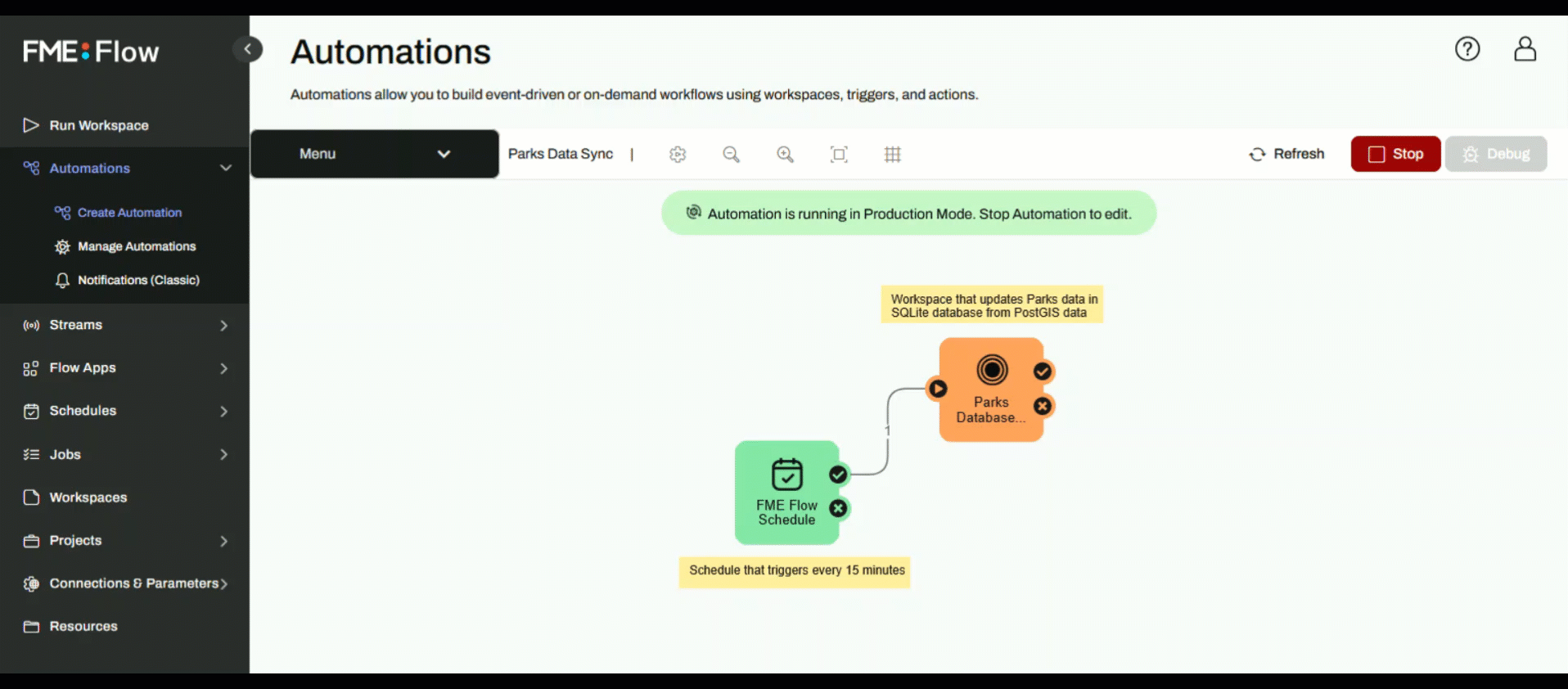
Task: Click the automation settings gear icon
Action: click(x=678, y=154)
